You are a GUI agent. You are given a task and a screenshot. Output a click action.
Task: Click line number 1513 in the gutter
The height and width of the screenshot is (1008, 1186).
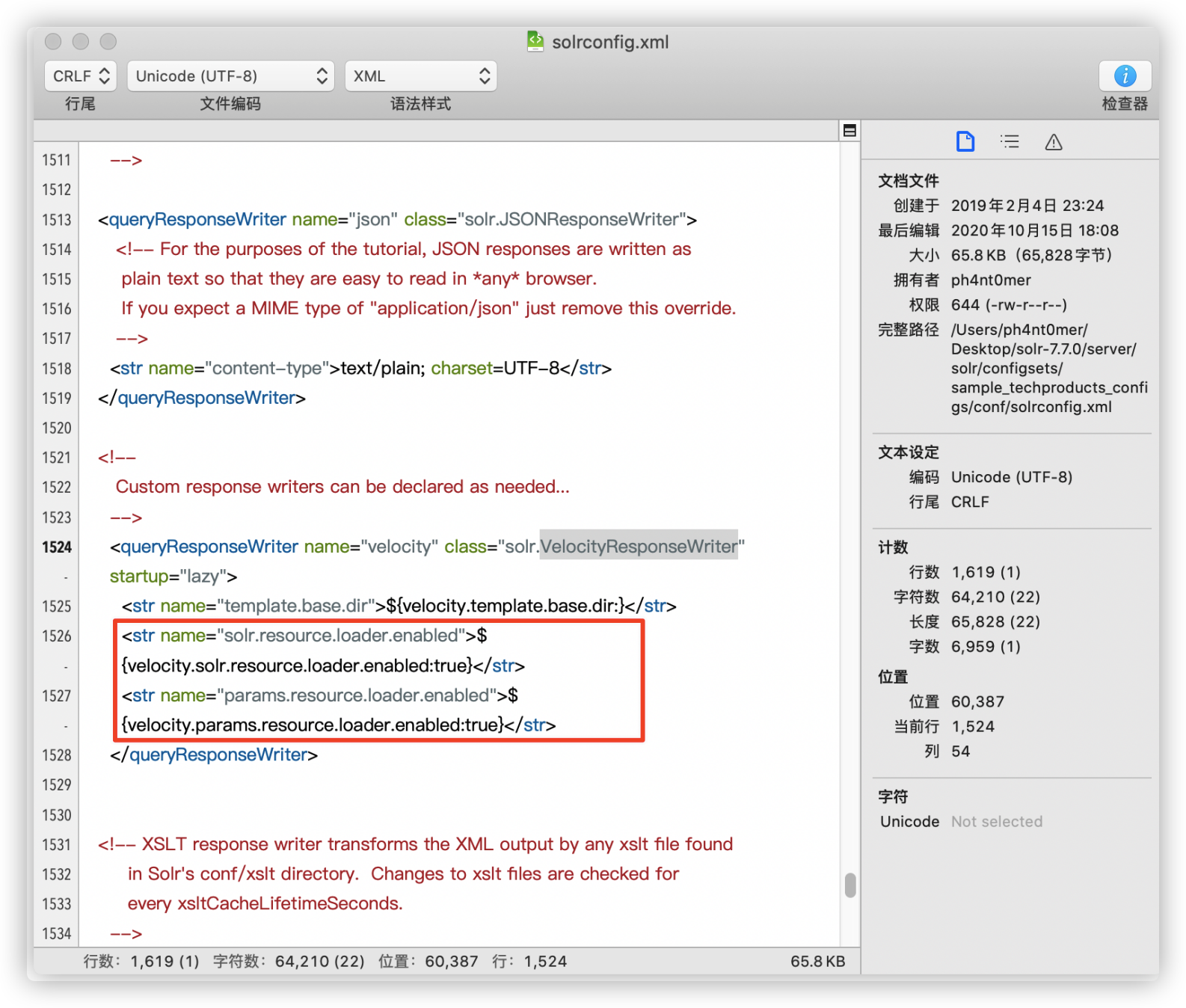click(x=57, y=220)
